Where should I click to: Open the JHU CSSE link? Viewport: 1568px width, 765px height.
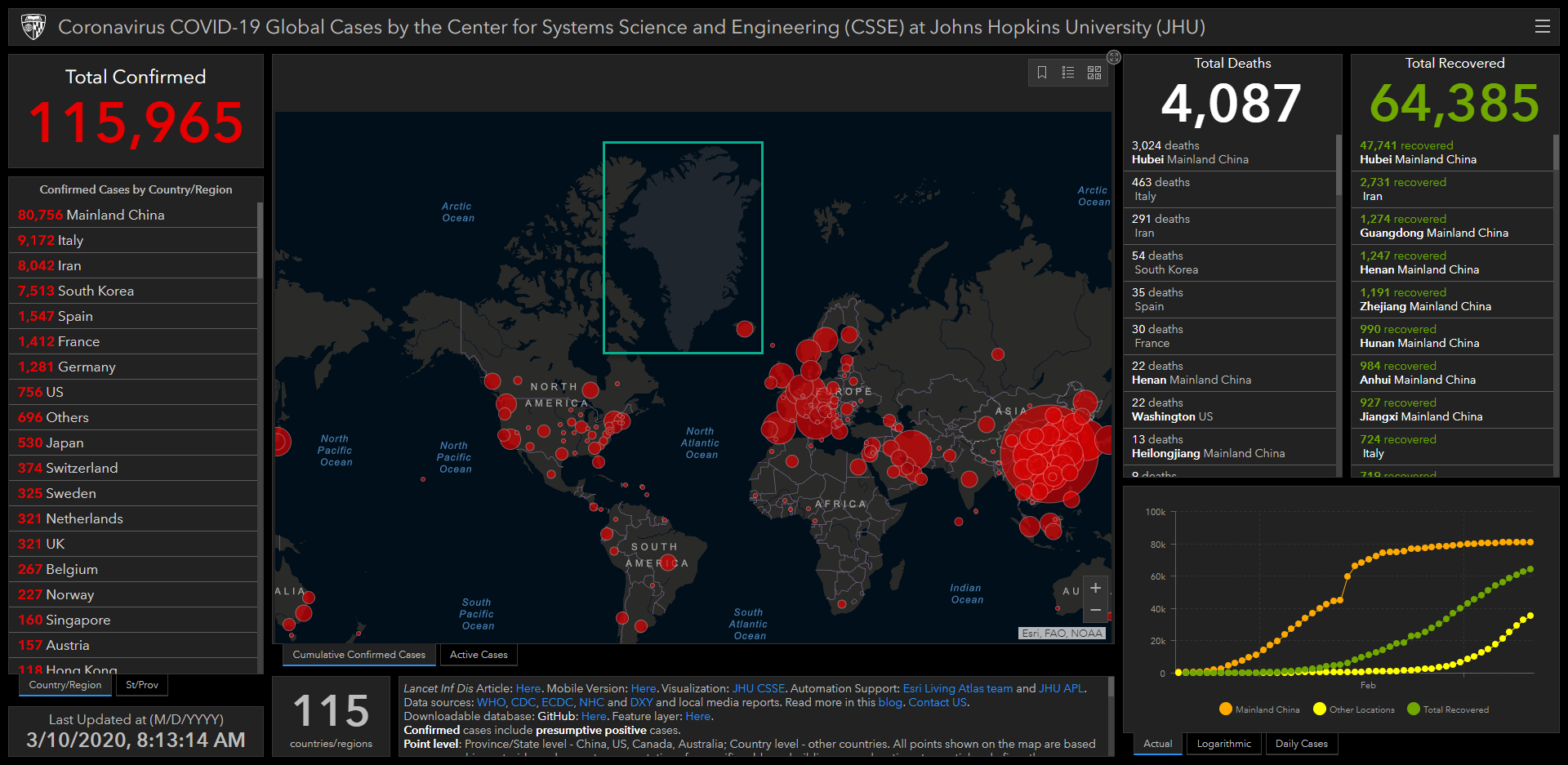(759, 689)
